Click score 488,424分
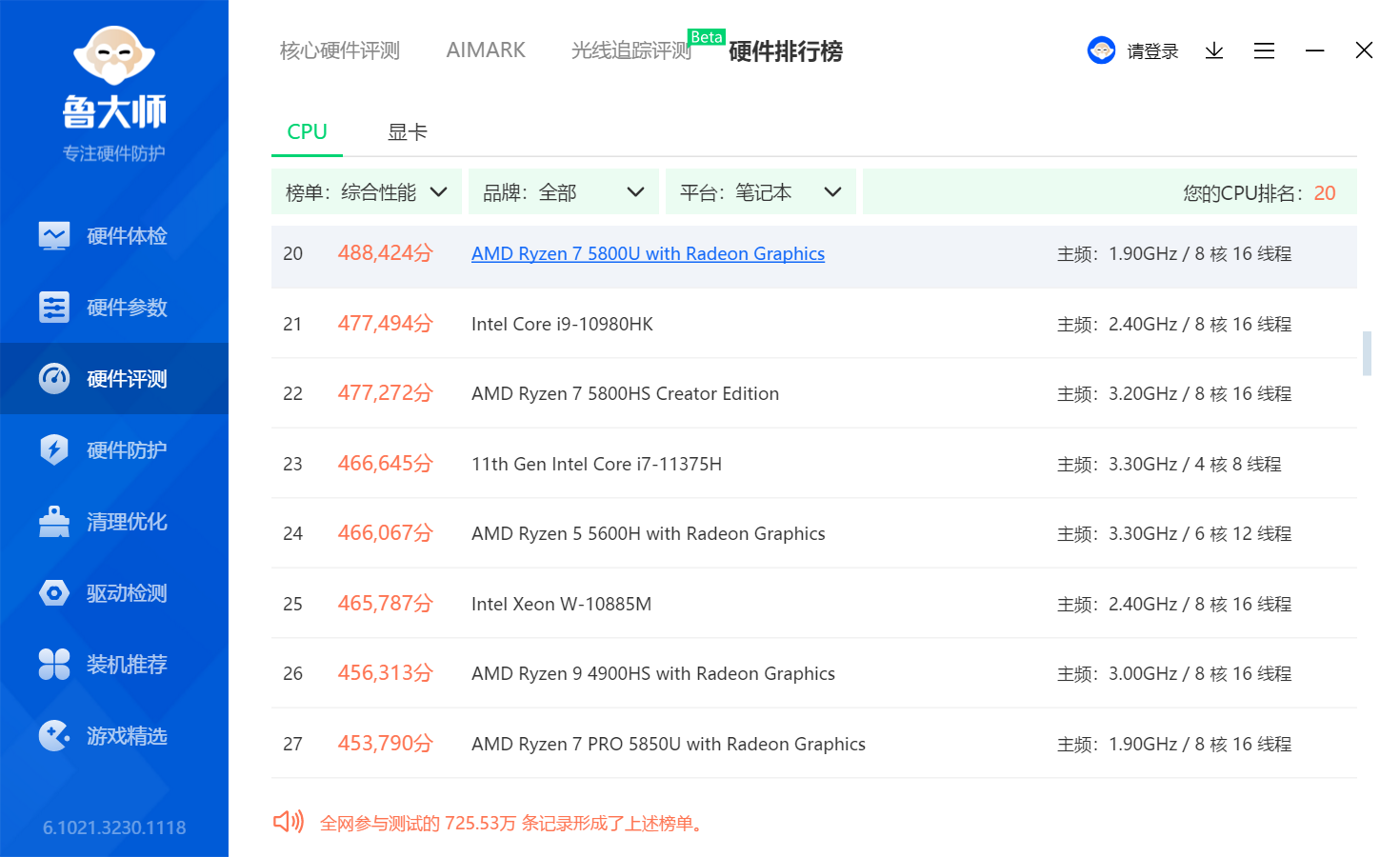 [x=386, y=253]
